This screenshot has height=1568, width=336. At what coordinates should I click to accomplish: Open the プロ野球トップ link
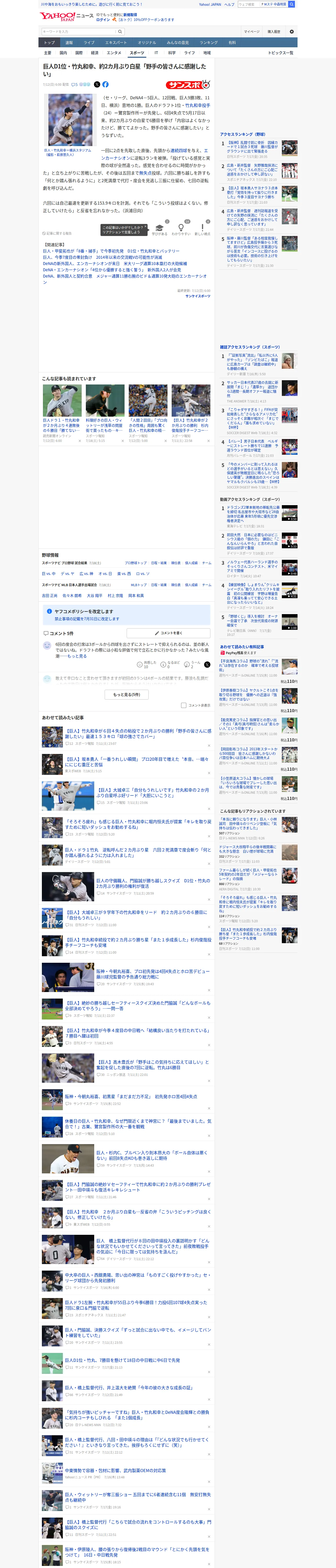[135, 563]
